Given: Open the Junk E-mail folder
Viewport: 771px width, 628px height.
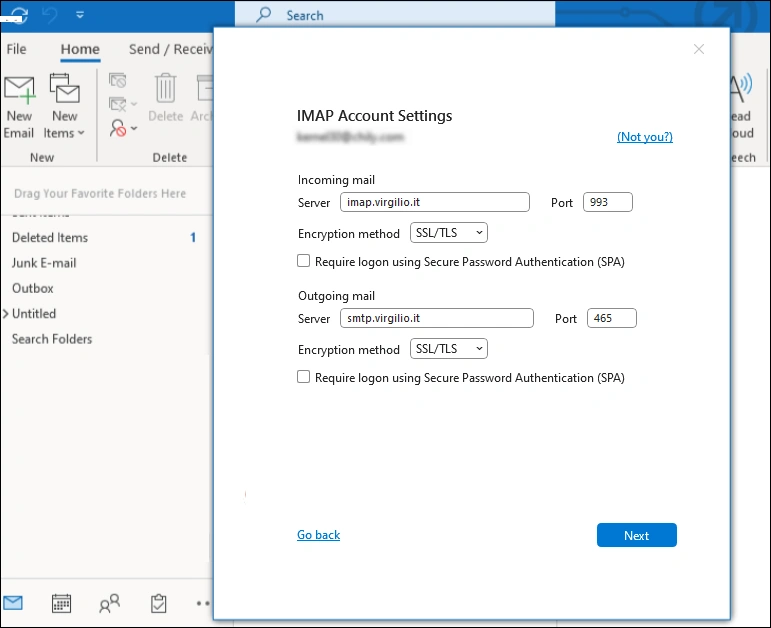Looking at the screenshot, I should (x=44, y=263).
